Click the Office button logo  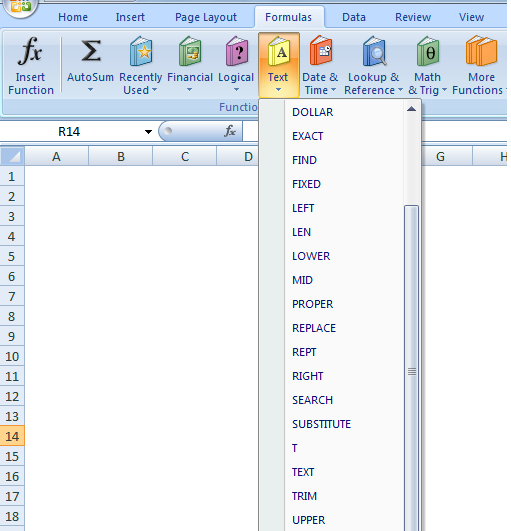point(20,7)
